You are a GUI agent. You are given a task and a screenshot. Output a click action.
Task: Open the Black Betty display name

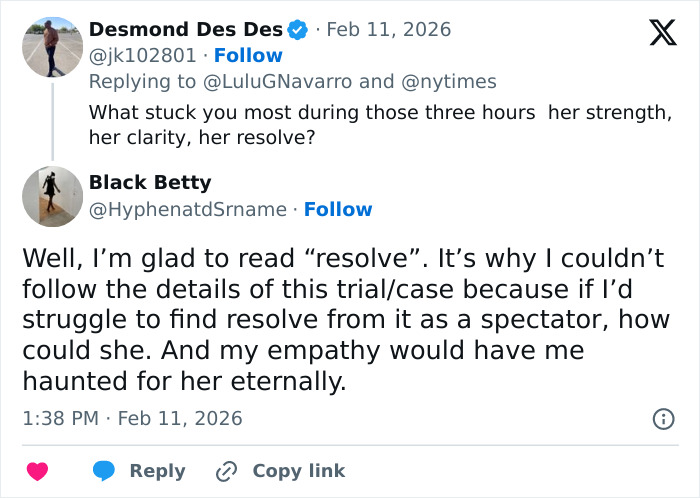pos(150,182)
